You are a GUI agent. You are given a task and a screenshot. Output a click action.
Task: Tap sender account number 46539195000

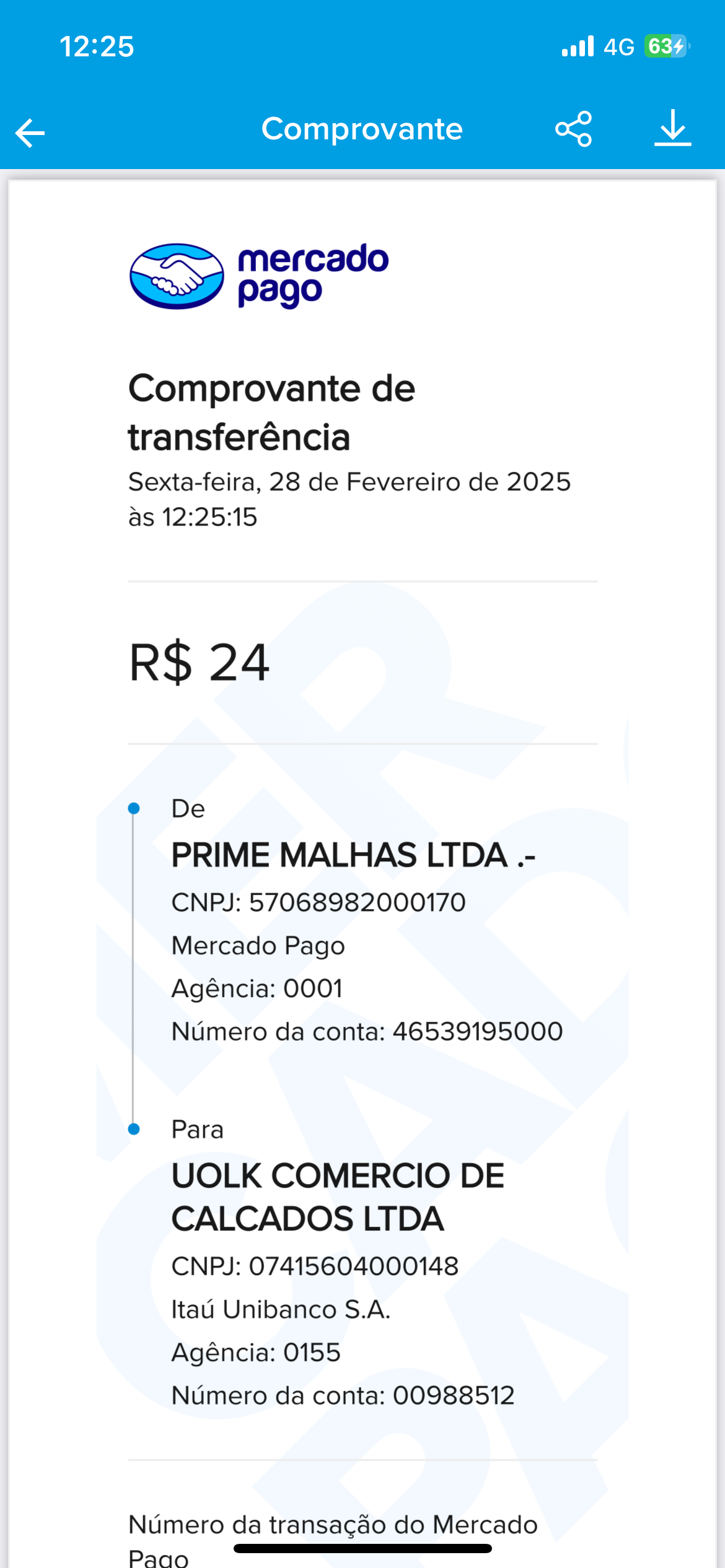pyautogui.click(x=367, y=1032)
